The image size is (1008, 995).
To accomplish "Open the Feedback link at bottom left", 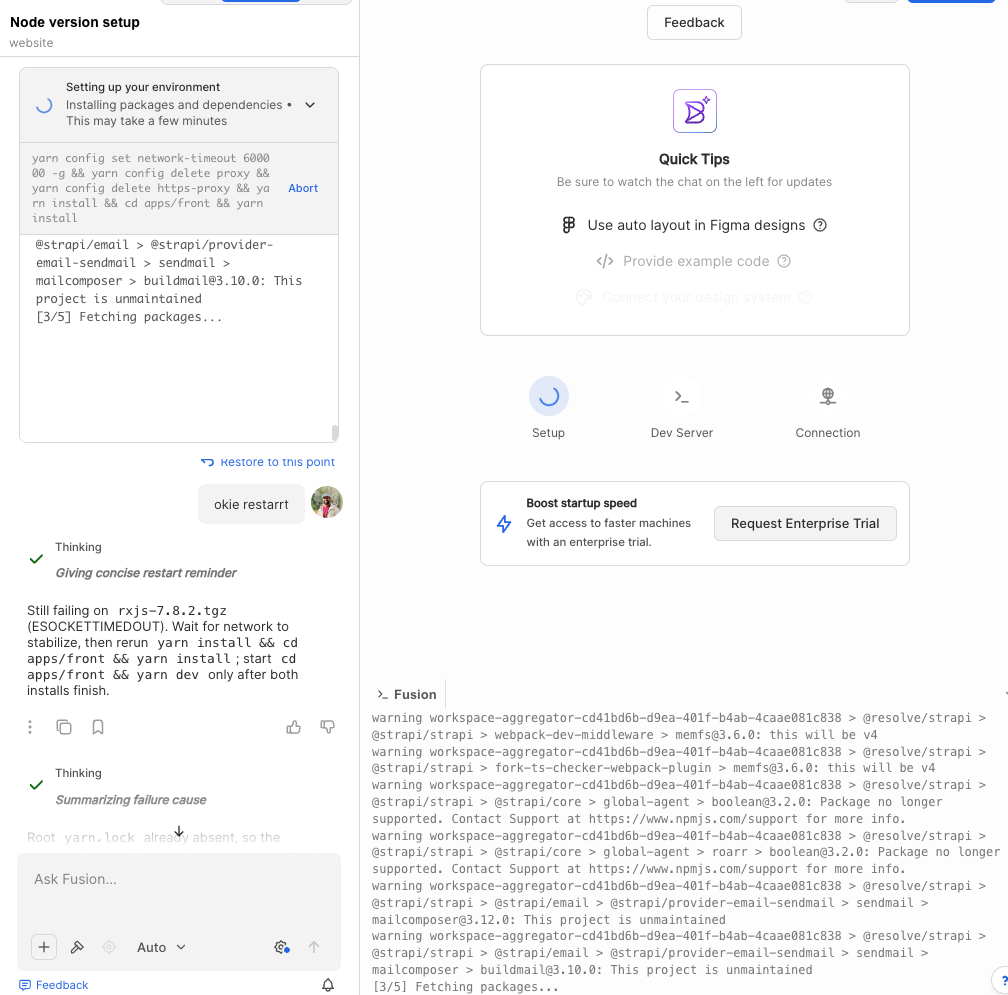I will [54, 985].
